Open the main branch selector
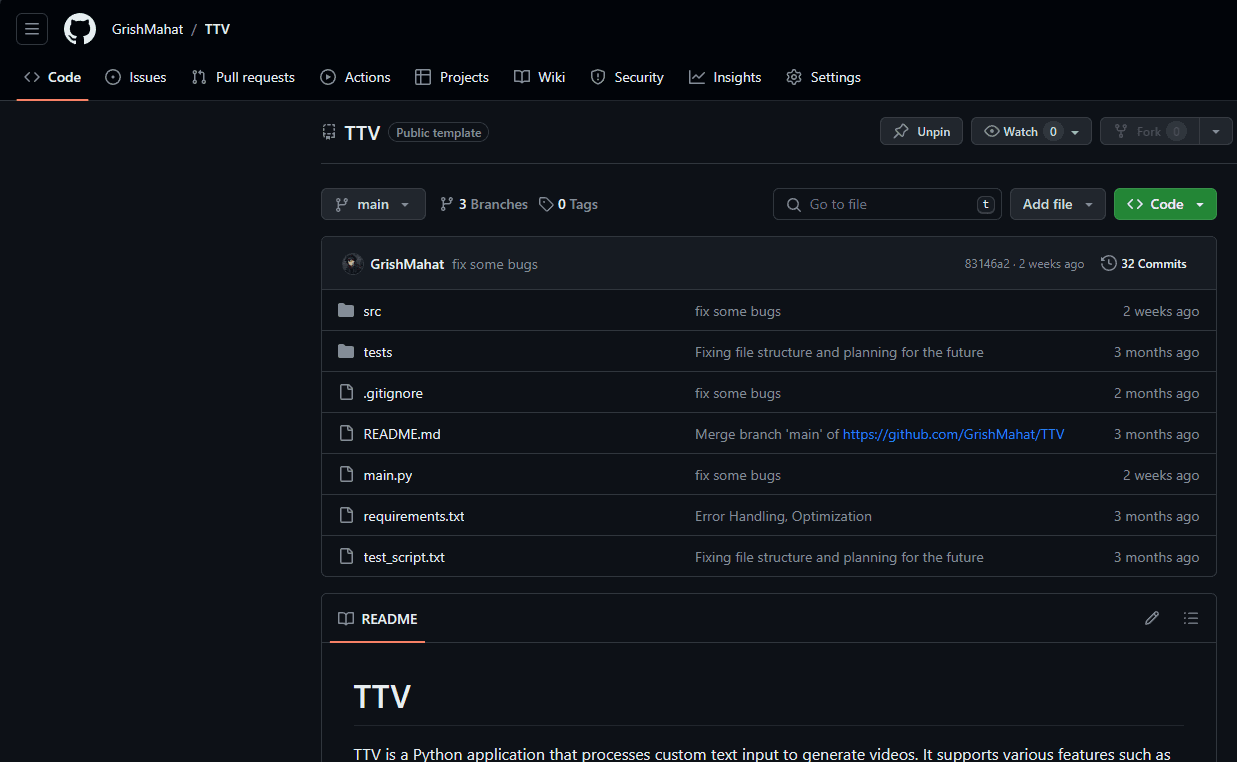Image resolution: width=1237 pixels, height=762 pixels. click(373, 204)
